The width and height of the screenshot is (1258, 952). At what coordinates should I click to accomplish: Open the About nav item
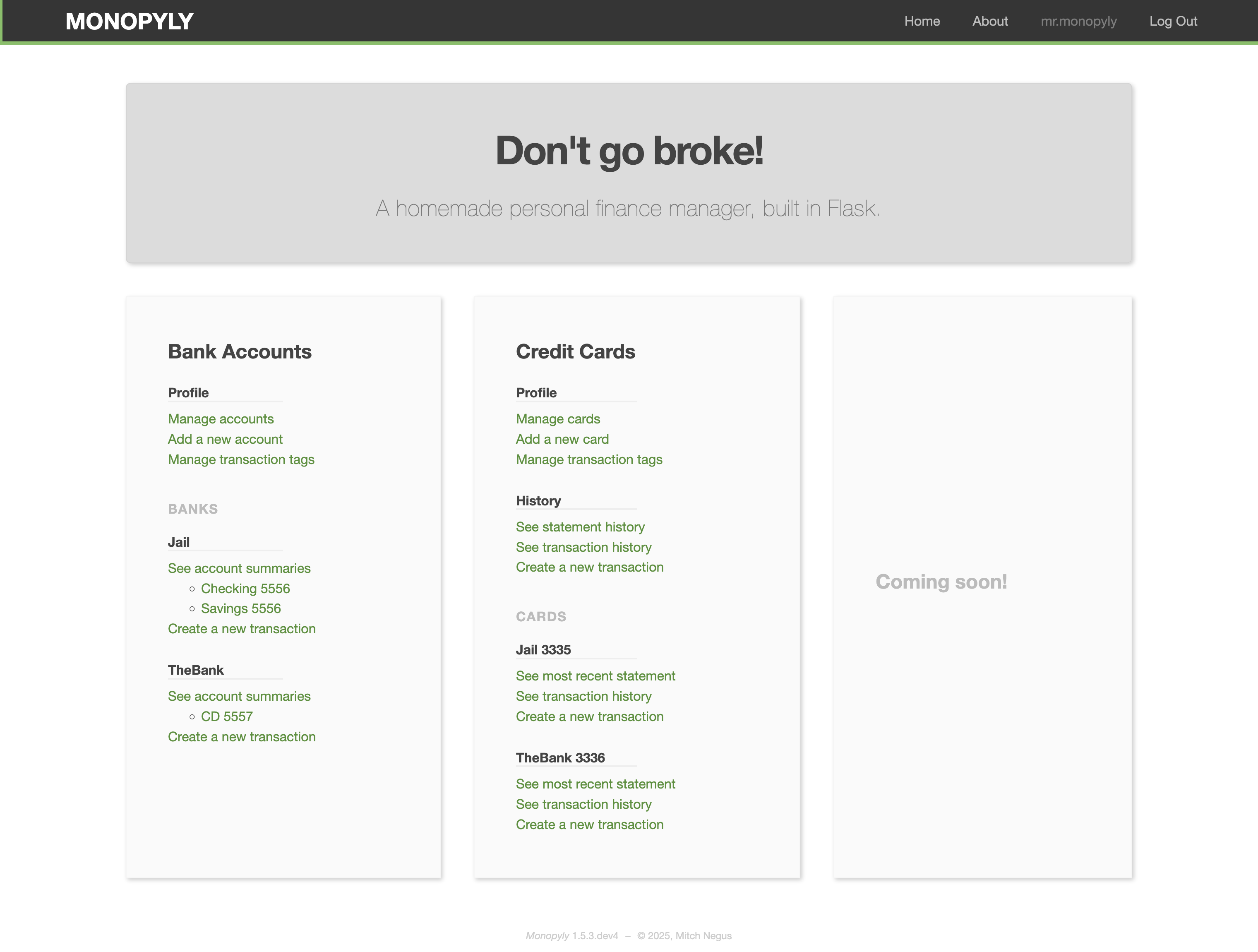(989, 22)
